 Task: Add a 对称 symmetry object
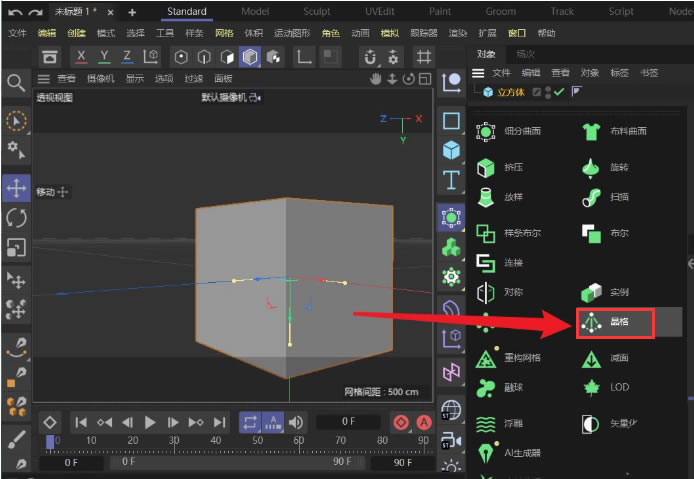pyautogui.click(x=500, y=293)
